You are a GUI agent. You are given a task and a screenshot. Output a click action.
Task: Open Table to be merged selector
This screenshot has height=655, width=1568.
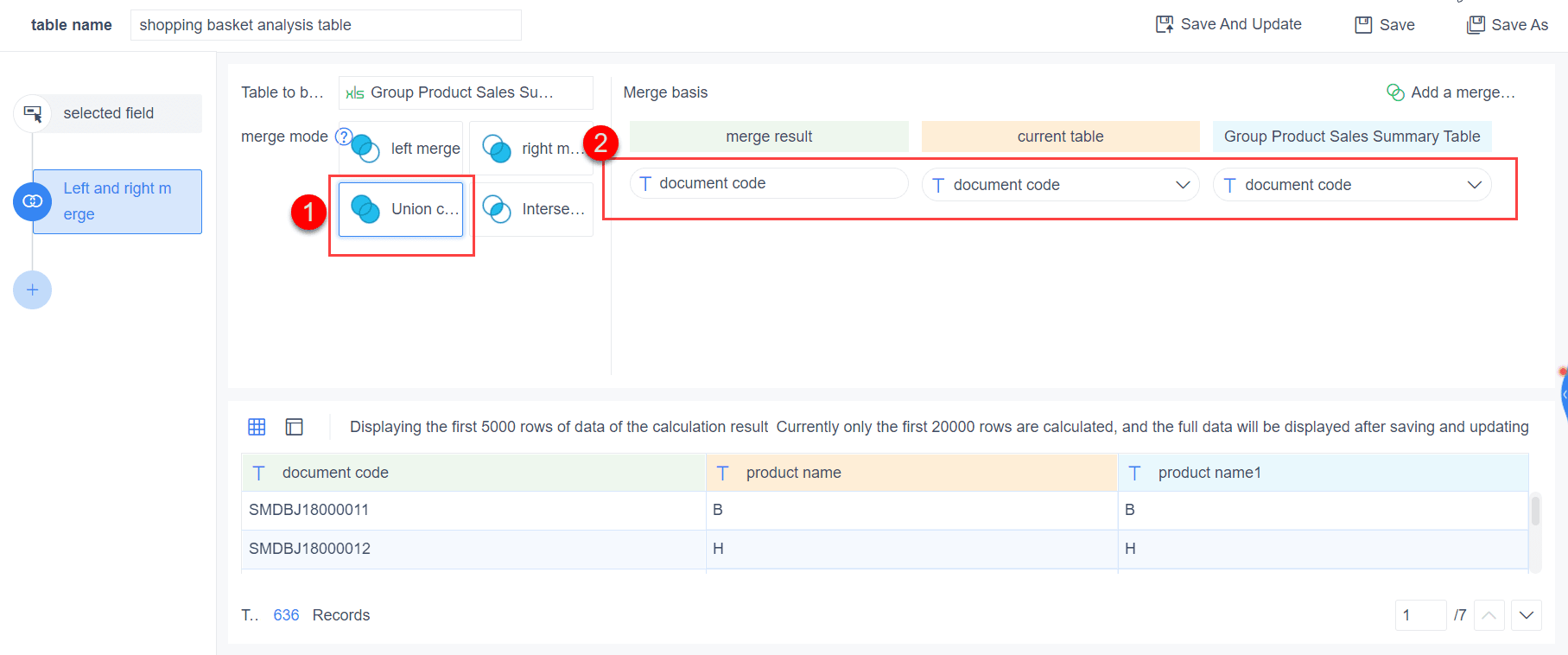pos(465,92)
